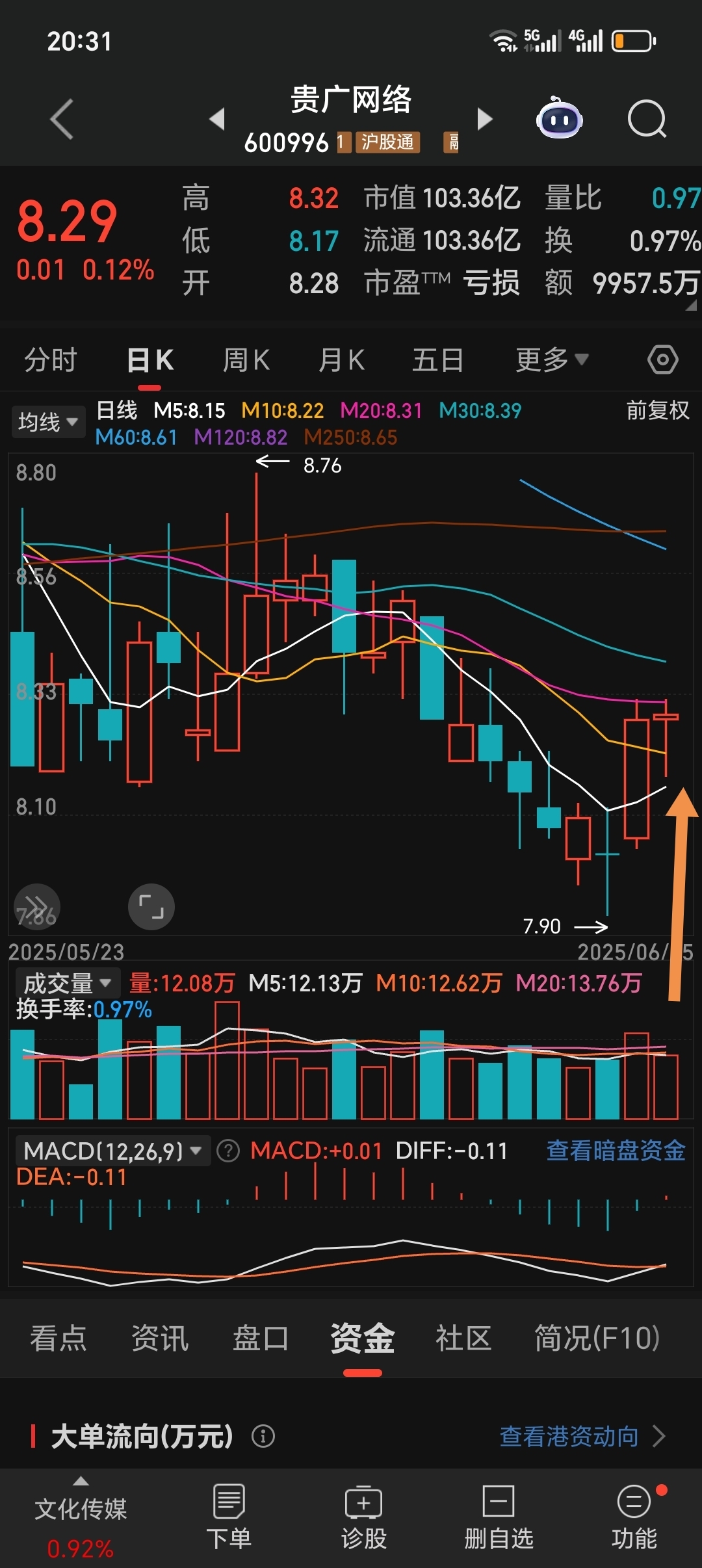The width and height of the screenshot is (702, 1568).
Task: Select the 五日 tab
Action: (437, 359)
